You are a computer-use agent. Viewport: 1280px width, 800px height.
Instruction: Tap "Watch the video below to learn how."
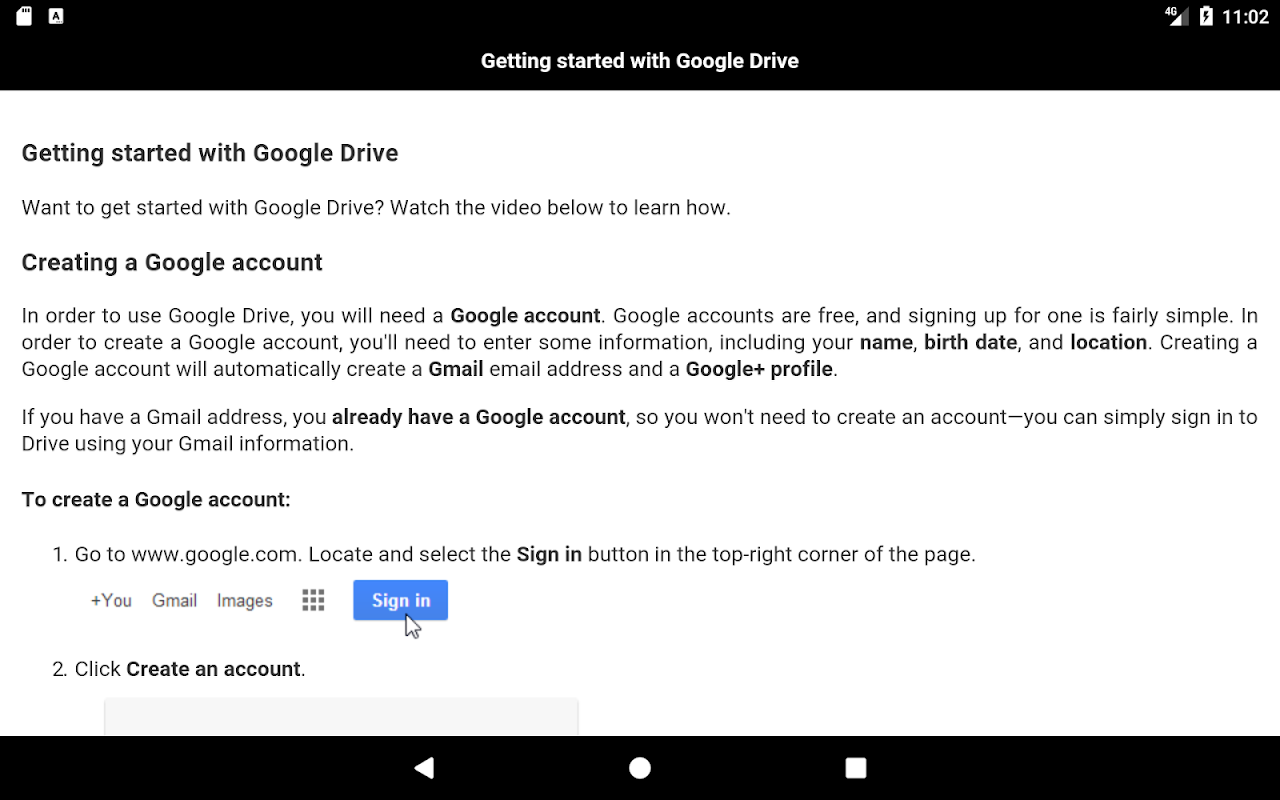[560, 208]
